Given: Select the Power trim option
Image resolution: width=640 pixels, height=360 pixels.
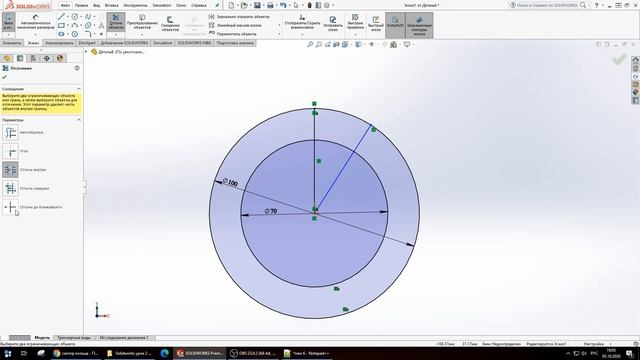Looking at the screenshot, I should tap(10, 133).
